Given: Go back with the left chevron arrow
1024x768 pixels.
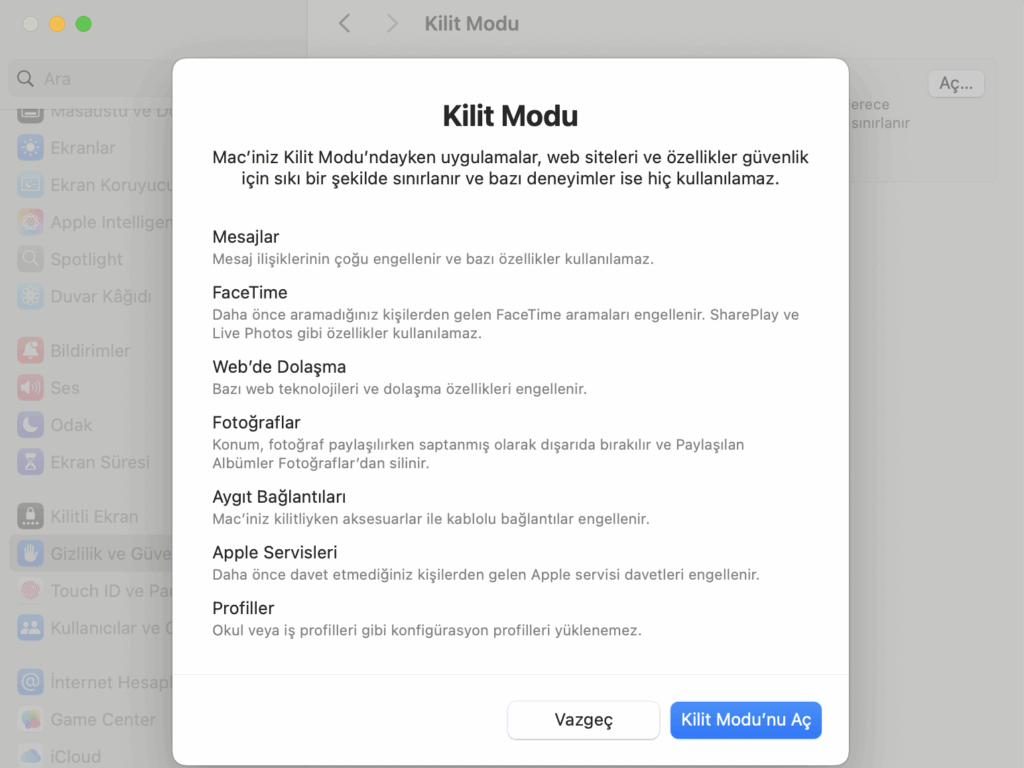Looking at the screenshot, I should pos(345,23).
